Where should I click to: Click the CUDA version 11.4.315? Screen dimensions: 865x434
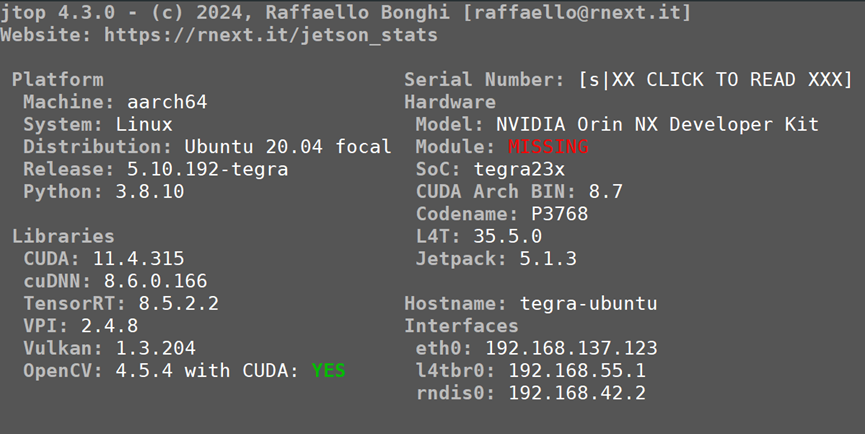coord(138,259)
